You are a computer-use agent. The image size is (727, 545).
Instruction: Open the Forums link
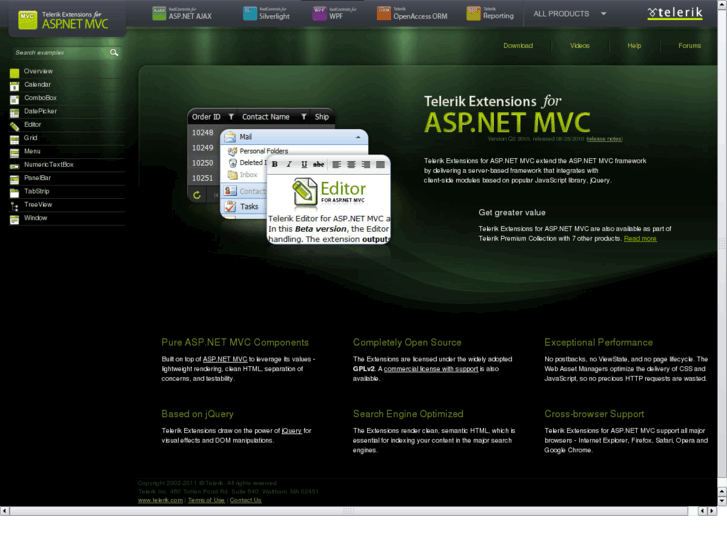tap(689, 45)
